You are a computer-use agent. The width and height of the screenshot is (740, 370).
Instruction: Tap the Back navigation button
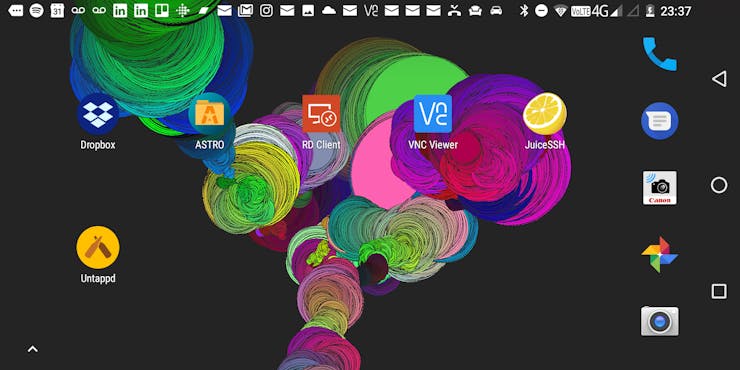pyautogui.click(x=719, y=79)
